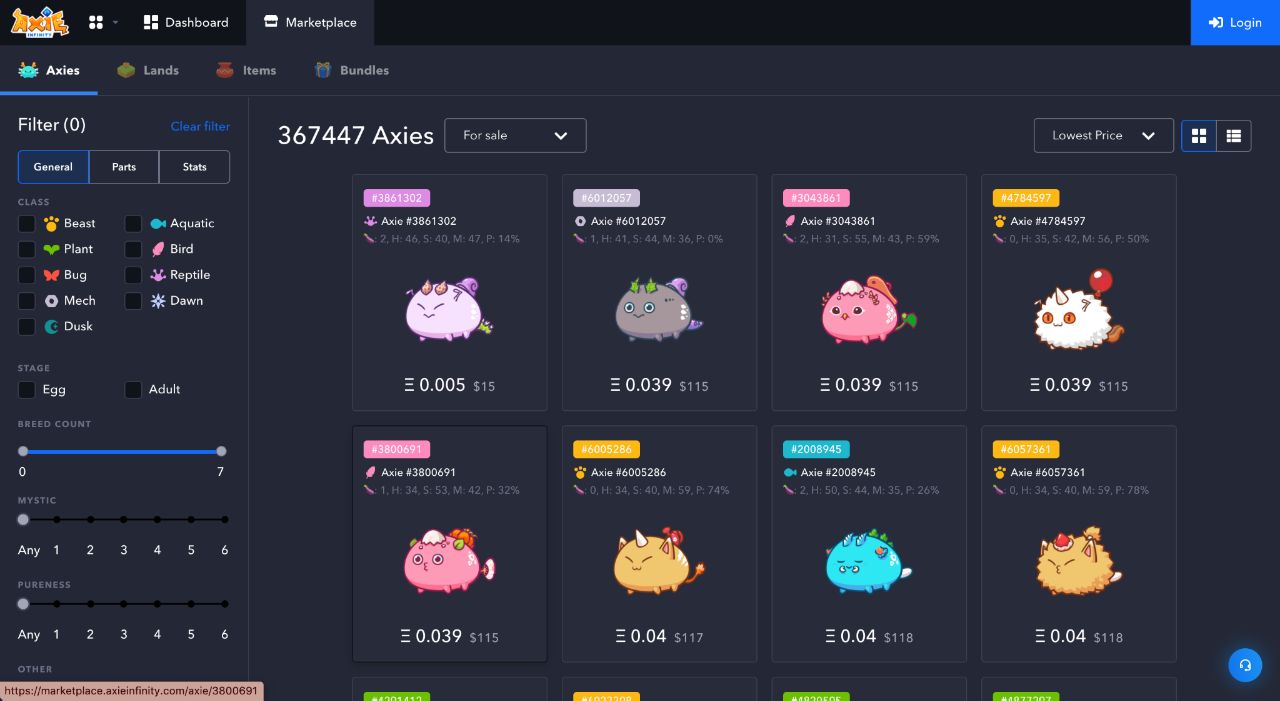
Task: Click the Login button
Action: (1235, 22)
